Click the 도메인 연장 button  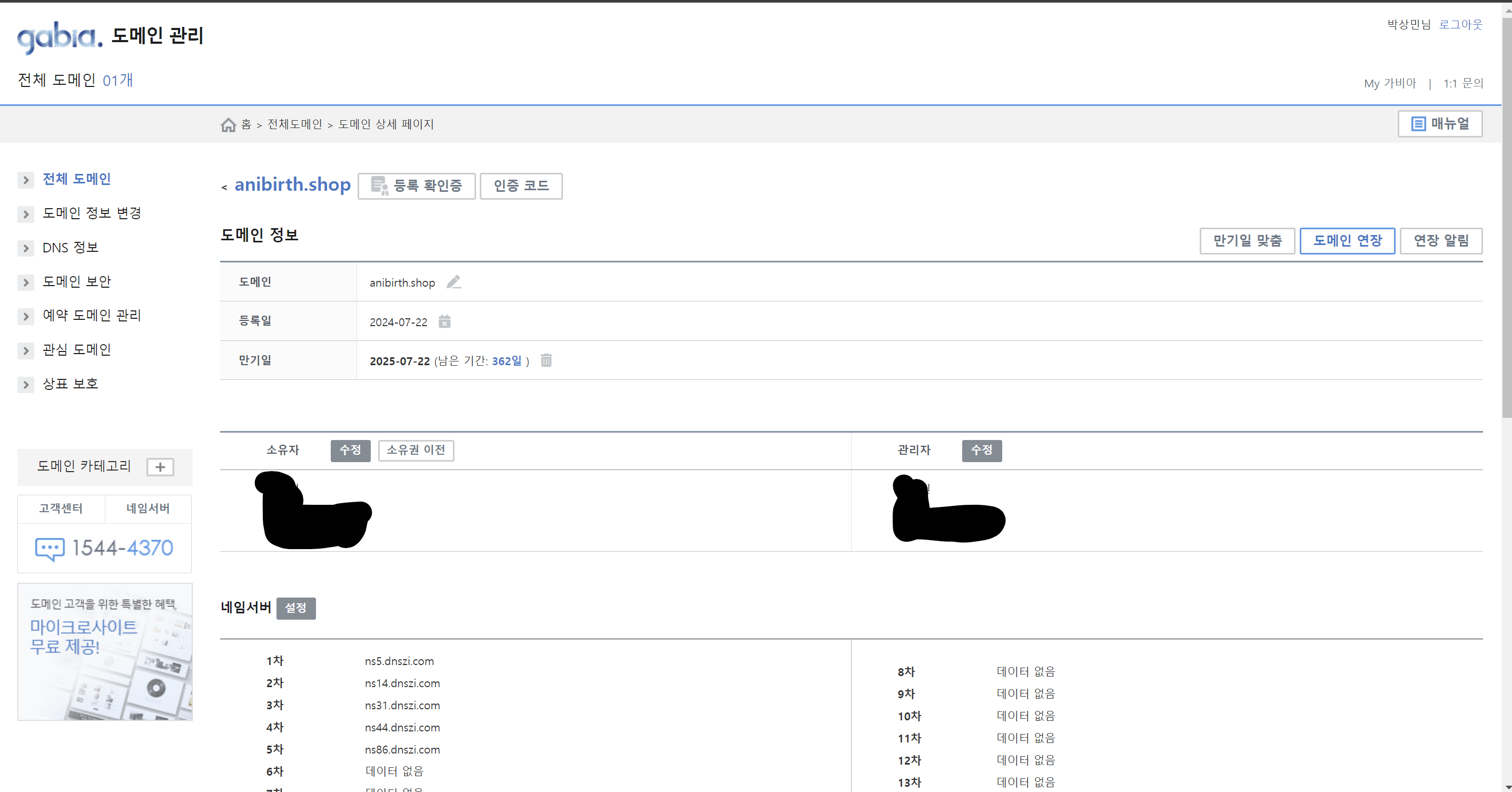tap(1347, 241)
